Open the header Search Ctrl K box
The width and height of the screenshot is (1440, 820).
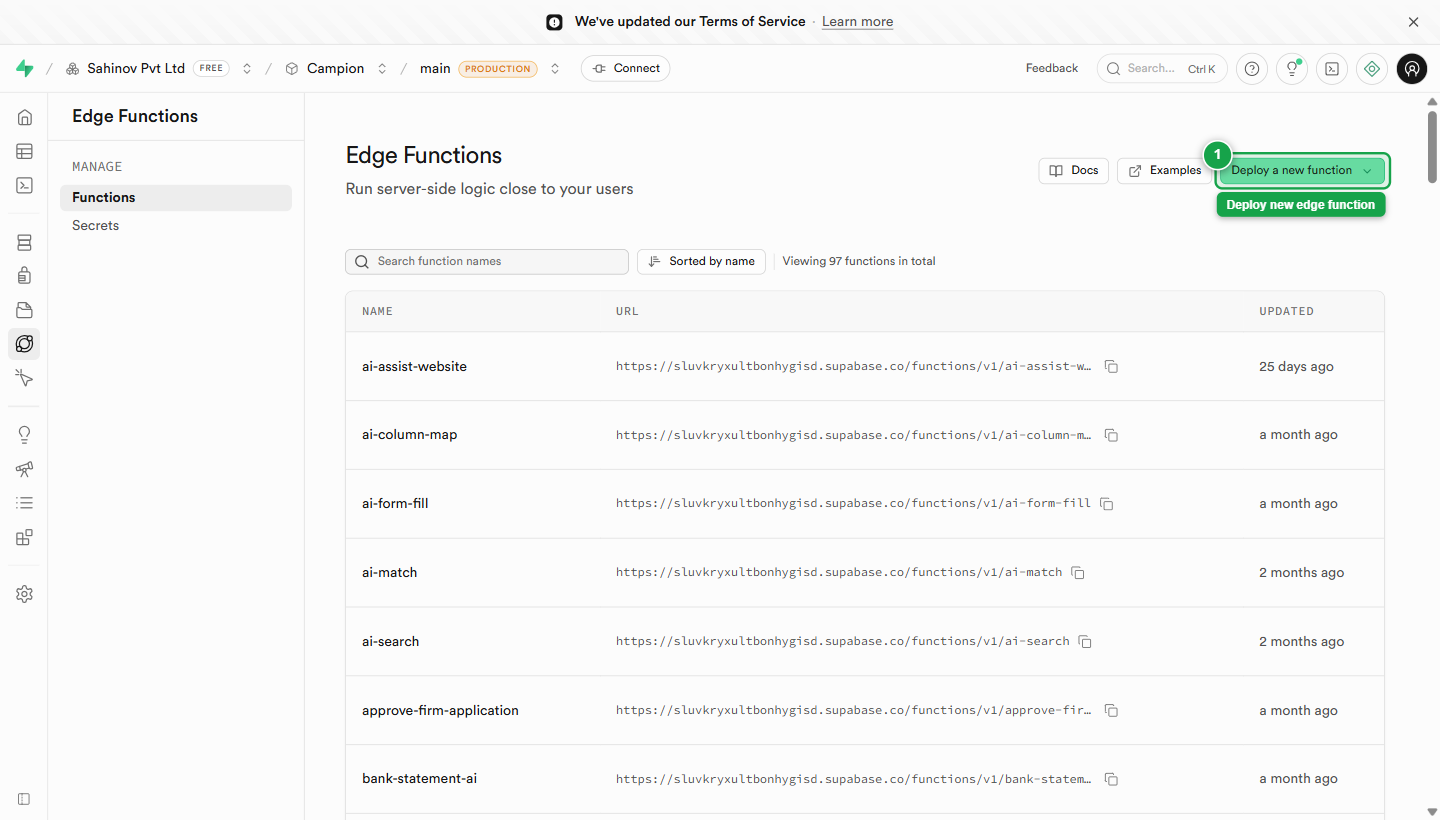click(x=1162, y=69)
